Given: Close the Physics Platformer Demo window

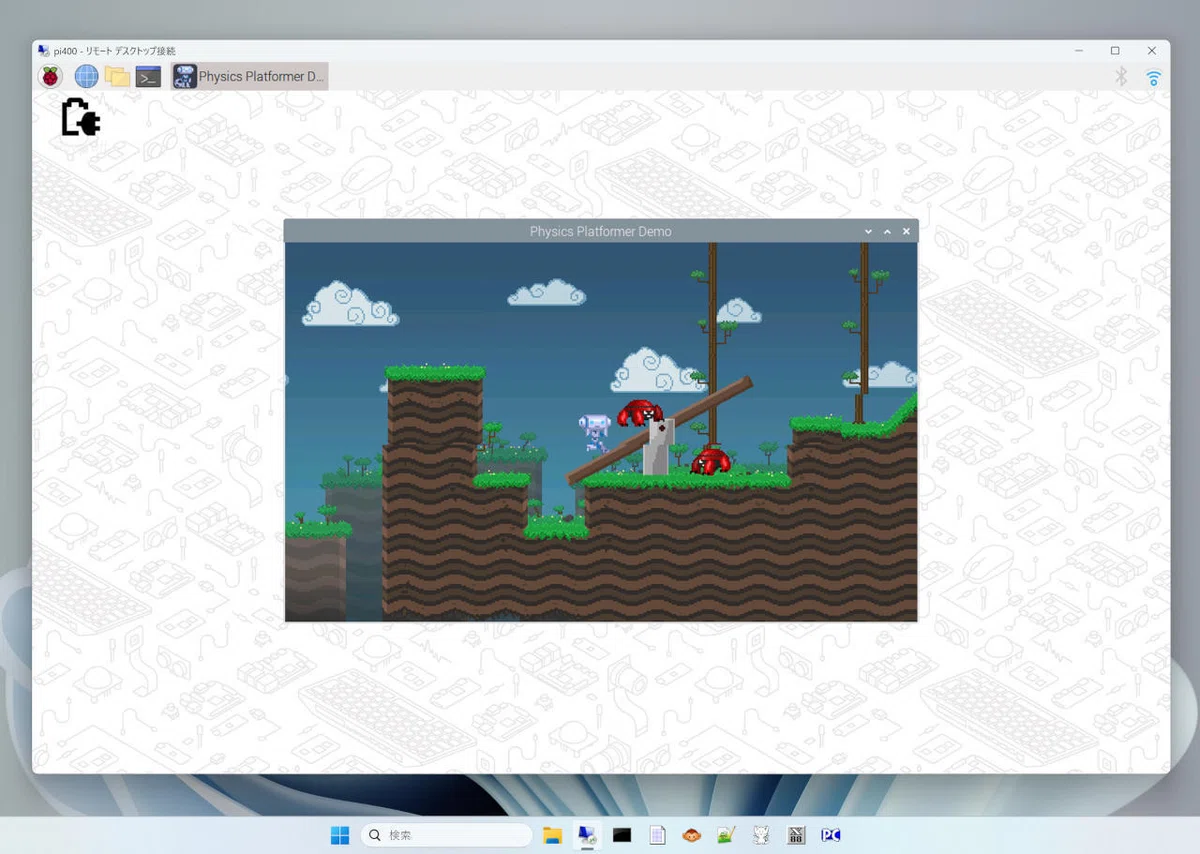Looking at the screenshot, I should coord(906,231).
